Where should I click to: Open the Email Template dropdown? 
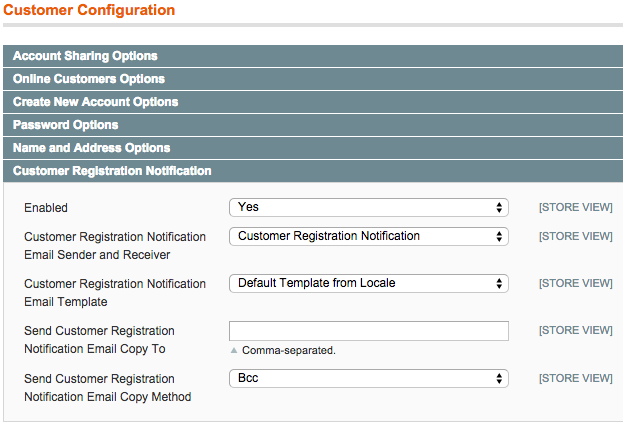[x=369, y=283]
